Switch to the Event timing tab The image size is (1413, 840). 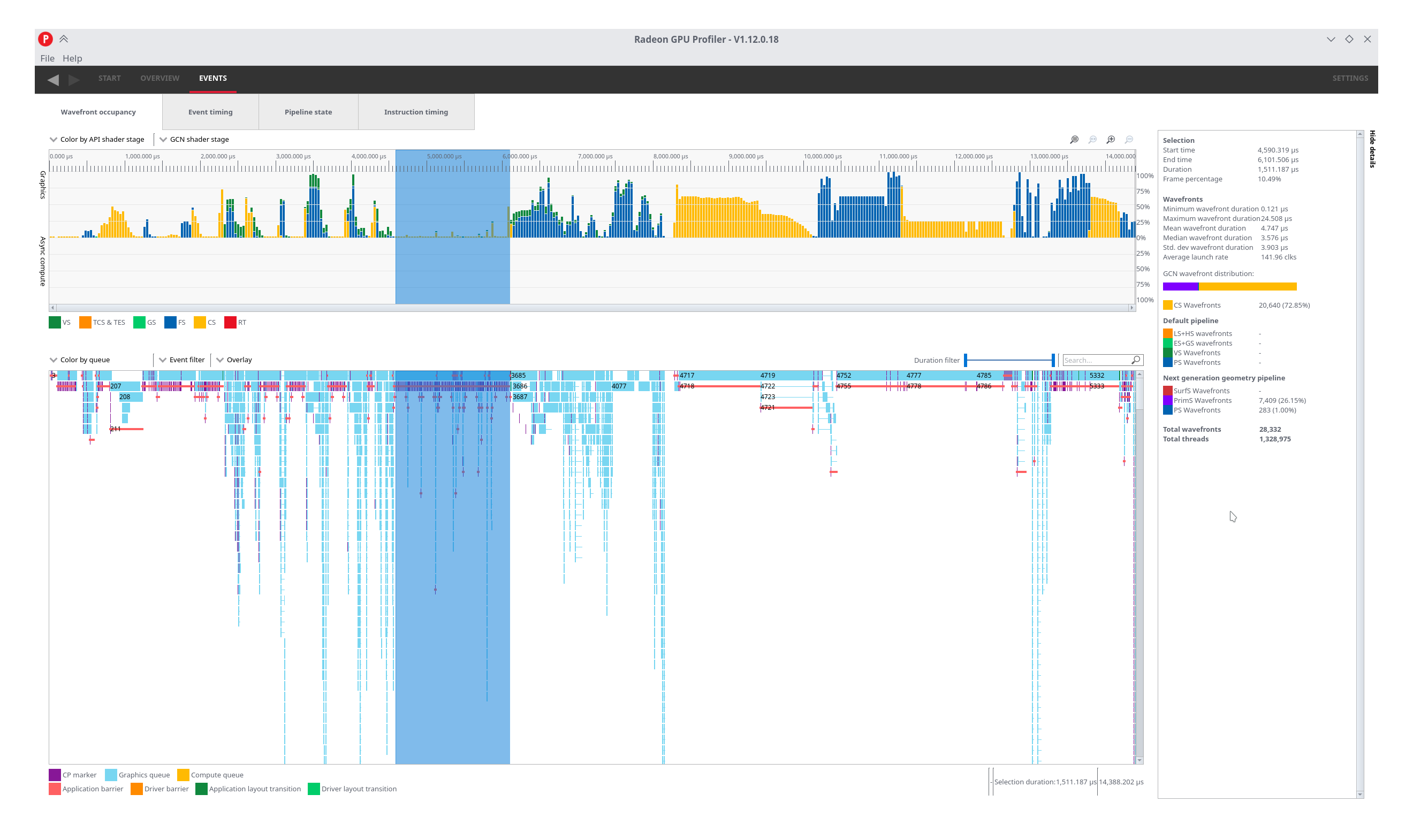(210, 112)
